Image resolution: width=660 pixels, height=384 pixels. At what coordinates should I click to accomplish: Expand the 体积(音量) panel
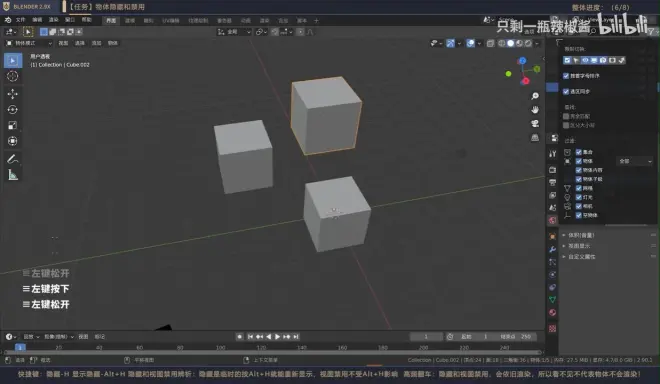(x=581, y=235)
